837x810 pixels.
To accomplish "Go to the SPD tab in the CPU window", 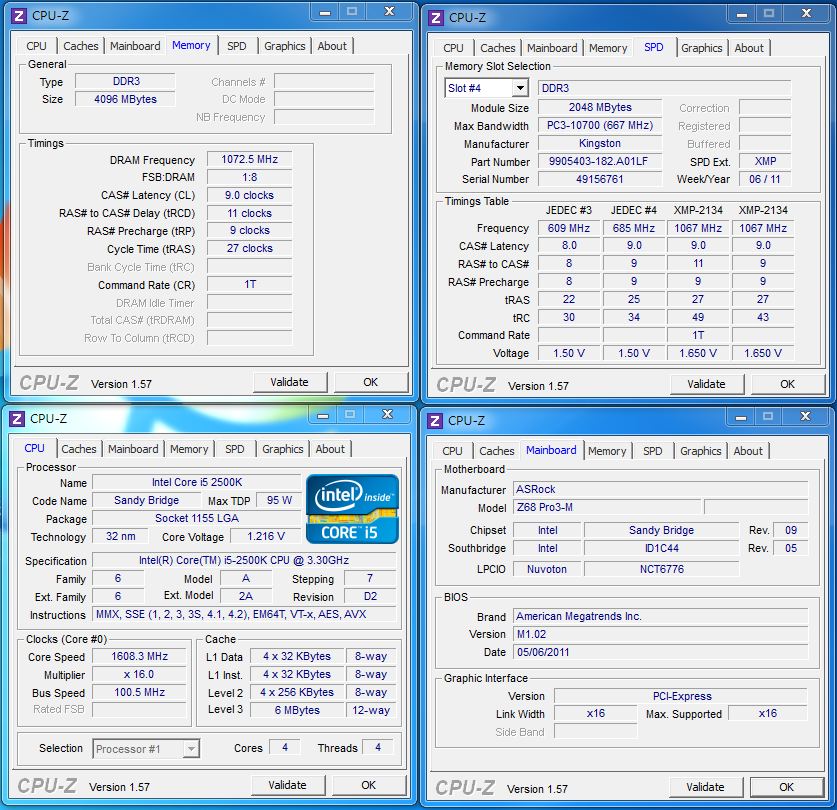I will click(234, 450).
